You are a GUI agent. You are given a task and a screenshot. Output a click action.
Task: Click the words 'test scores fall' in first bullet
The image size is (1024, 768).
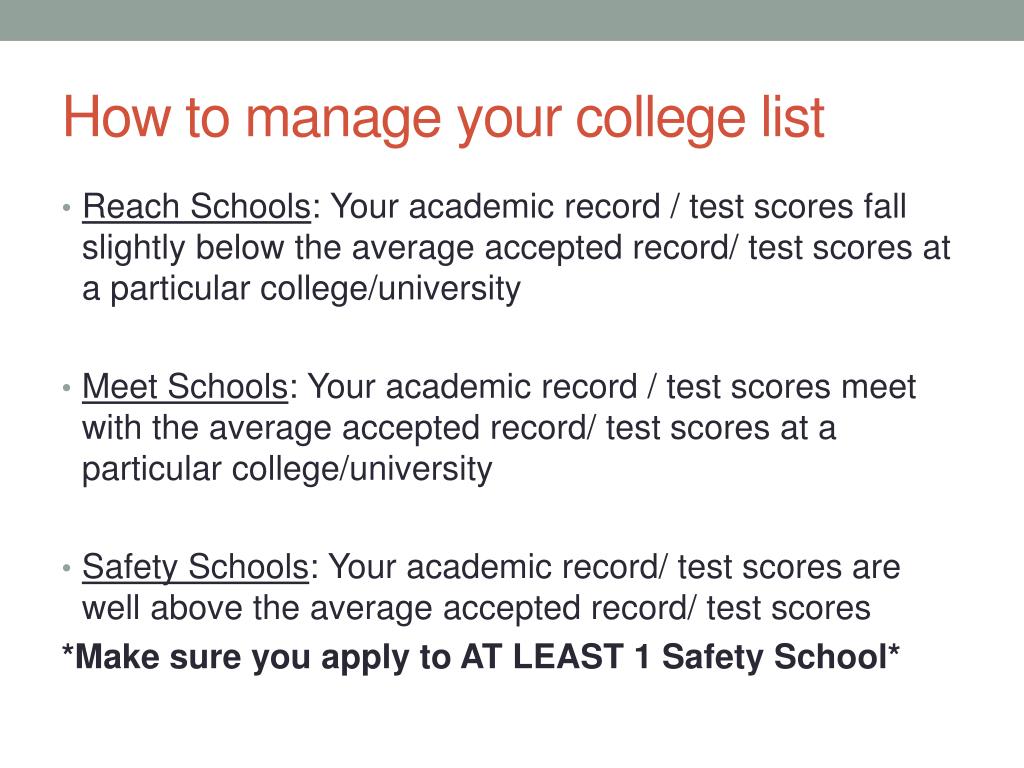(x=798, y=207)
